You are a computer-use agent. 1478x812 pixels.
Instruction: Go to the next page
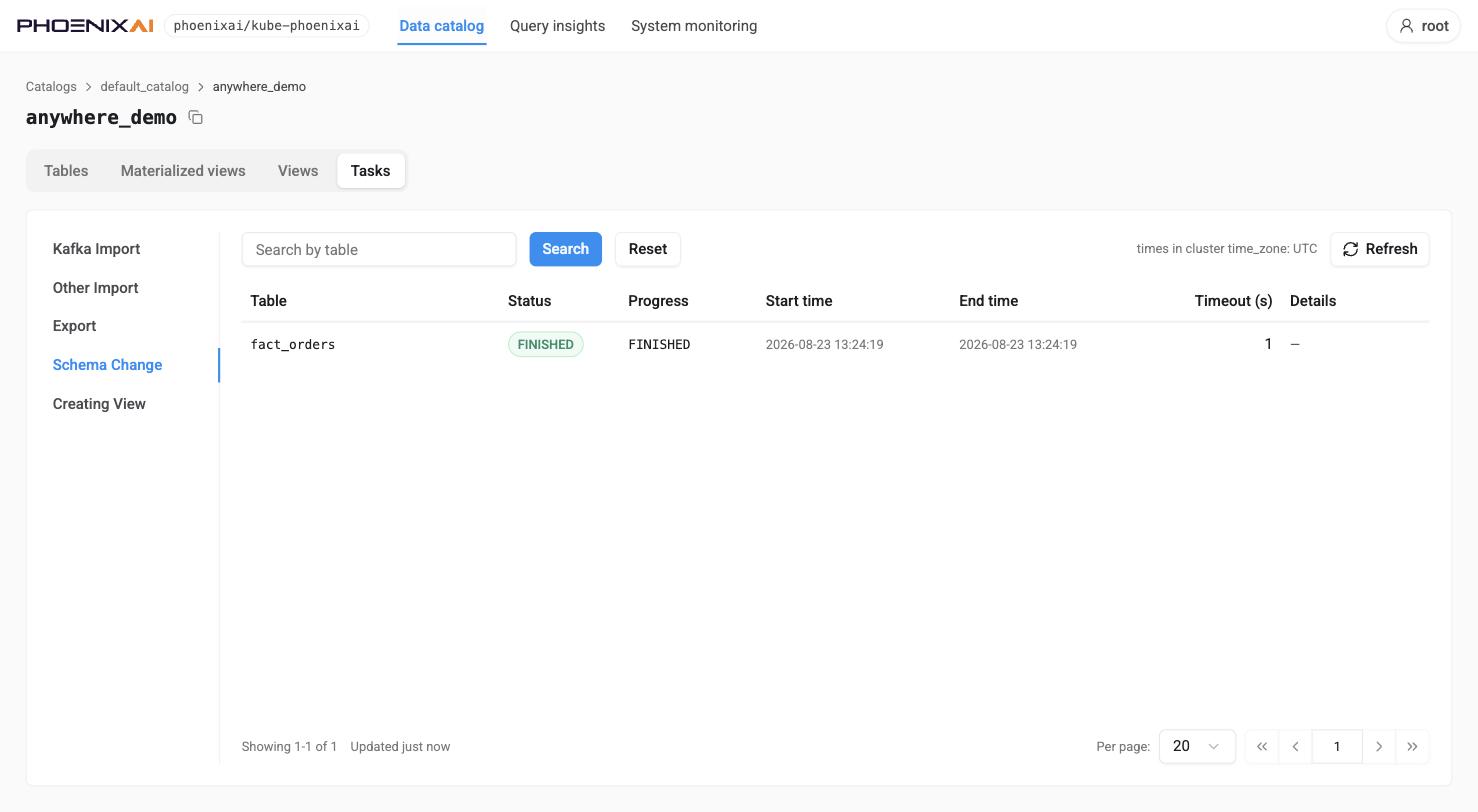(x=1379, y=746)
